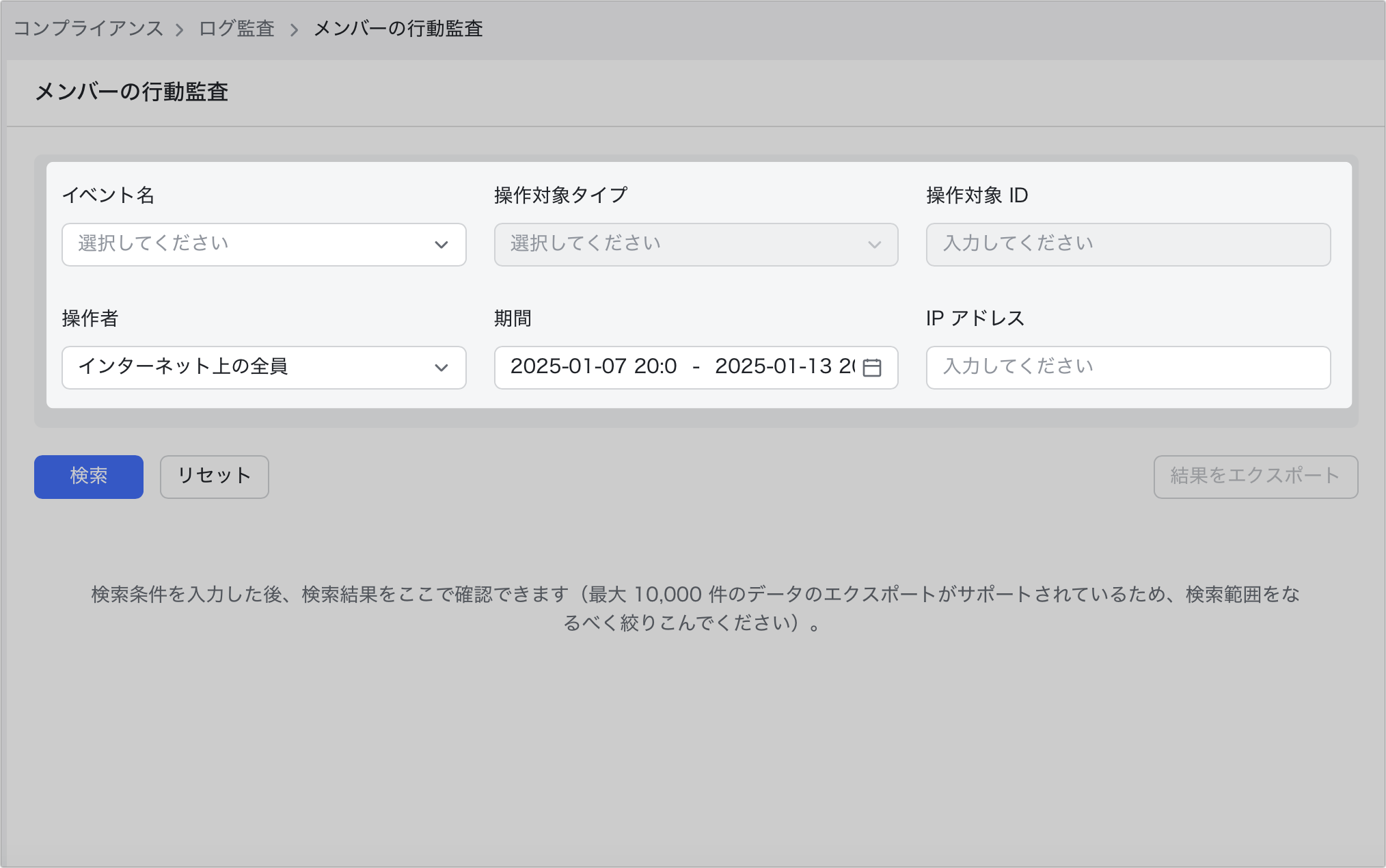Focus the IP アドレス input field

click(x=1128, y=367)
